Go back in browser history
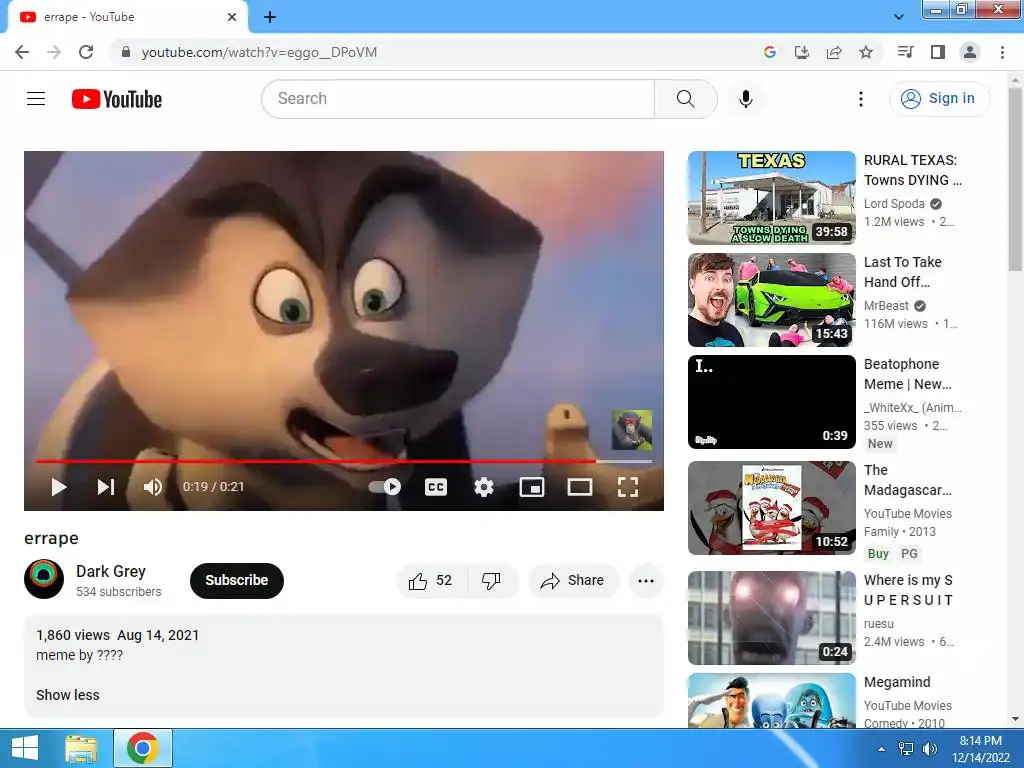The image size is (1024, 768). pyautogui.click(x=22, y=52)
